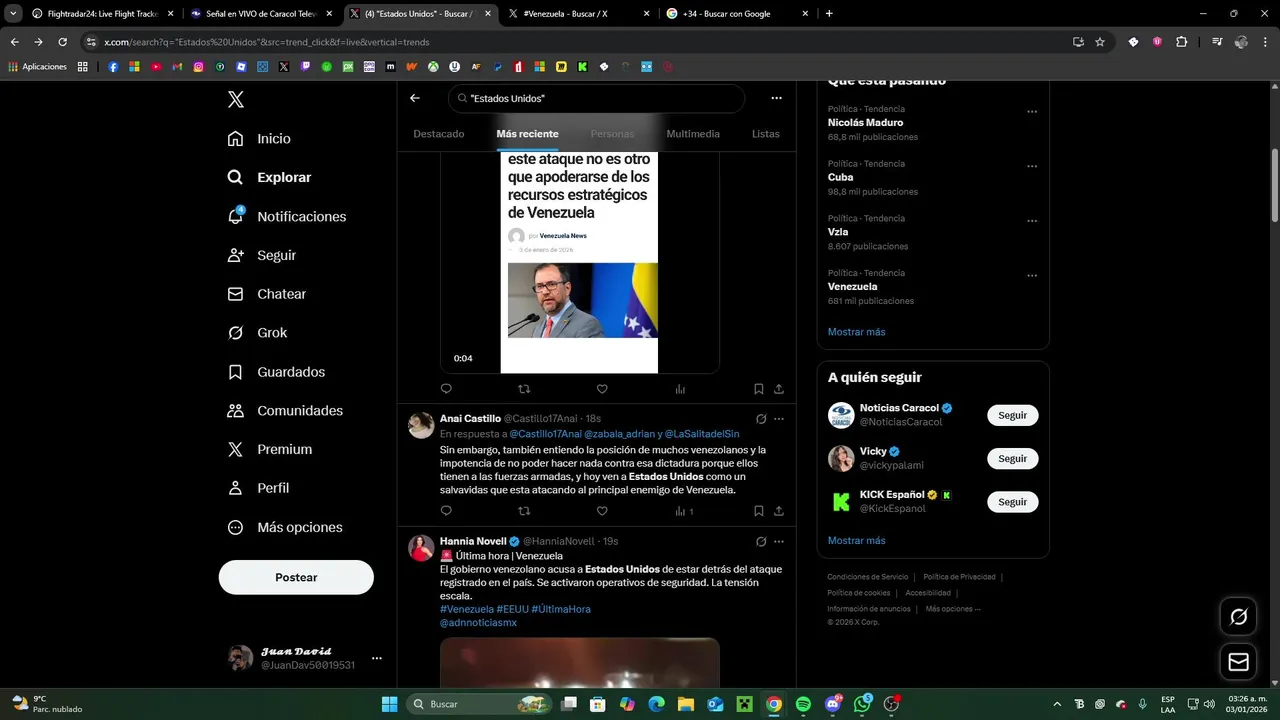The height and width of the screenshot is (720, 1280).
Task: Open the floating messages envelope button
Action: 1238,662
